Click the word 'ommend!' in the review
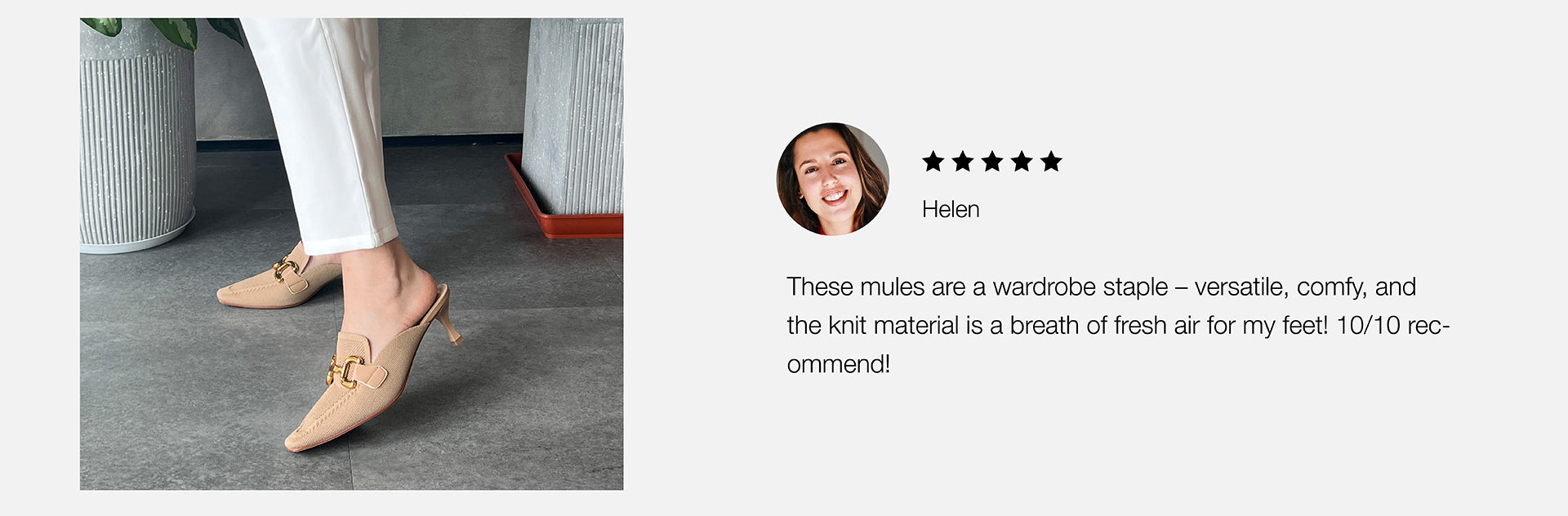This screenshot has height=516, width=1568. 839,364
